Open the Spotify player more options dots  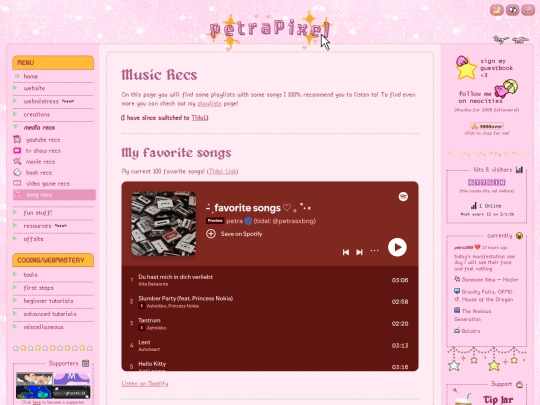[374, 251]
